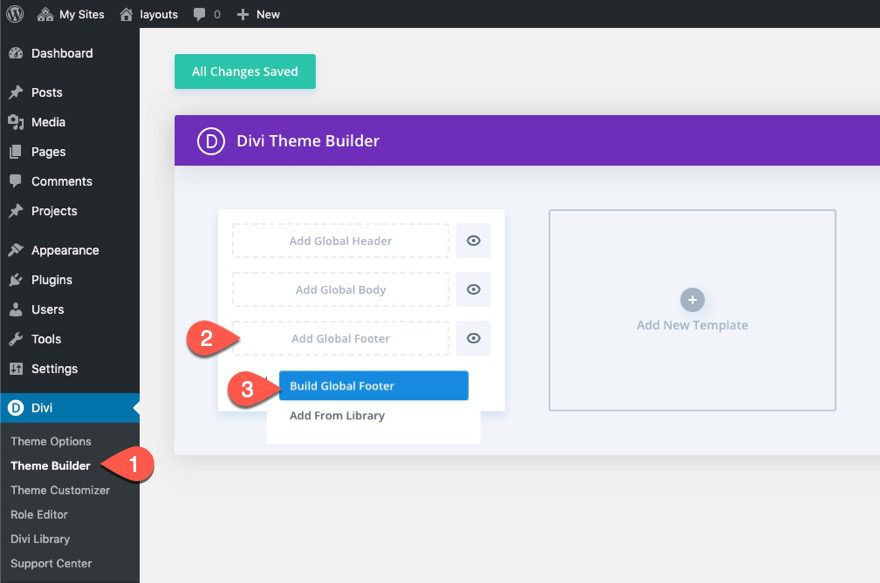The width and height of the screenshot is (880, 583).
Task: Toggle visibility of the Global Header
Action: click(x=473, y=240)
